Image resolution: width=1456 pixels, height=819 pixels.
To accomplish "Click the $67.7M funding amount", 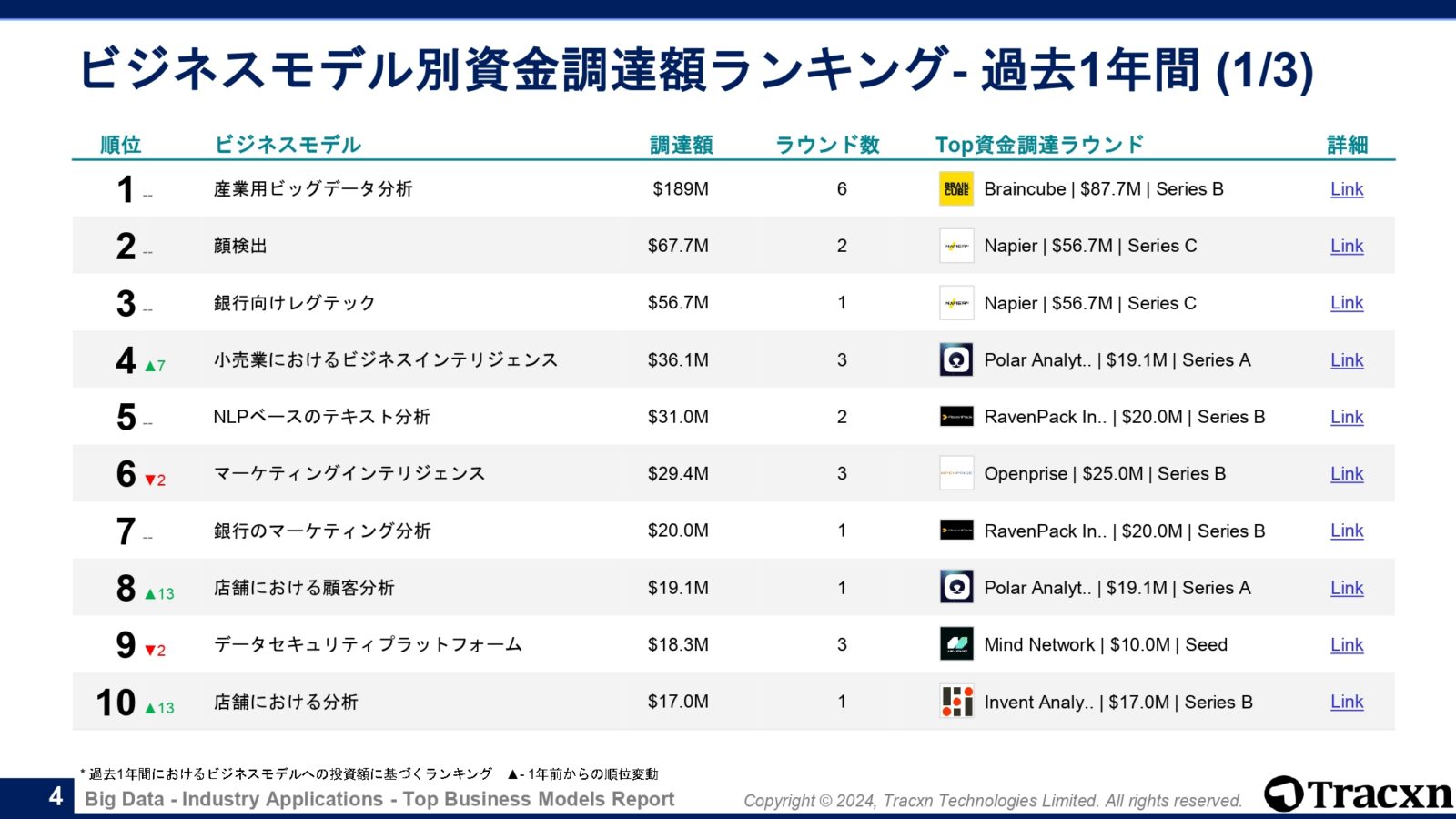I will point(678,246).
